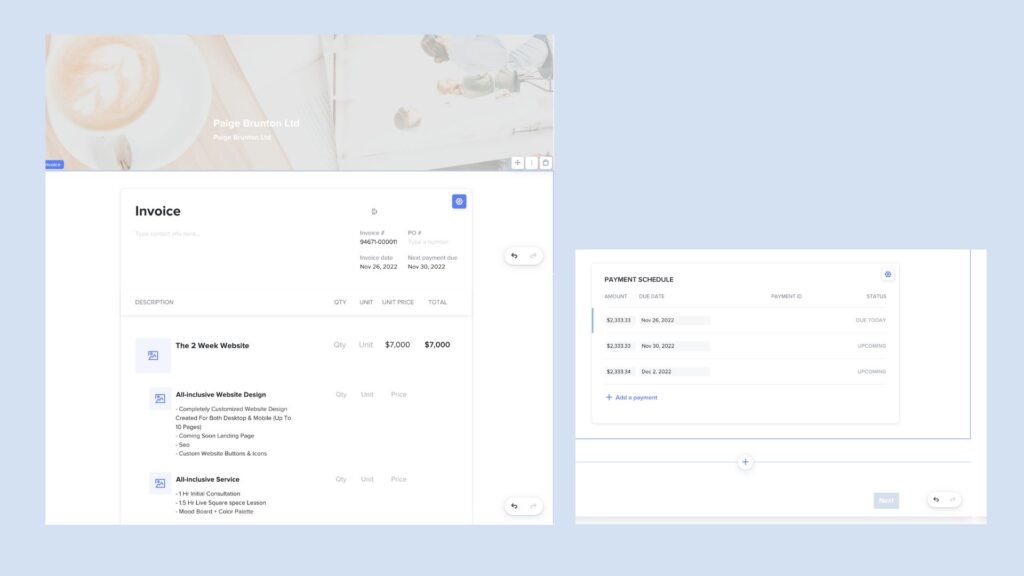Open the Invoice label tab at the header edge

(53, 164)
